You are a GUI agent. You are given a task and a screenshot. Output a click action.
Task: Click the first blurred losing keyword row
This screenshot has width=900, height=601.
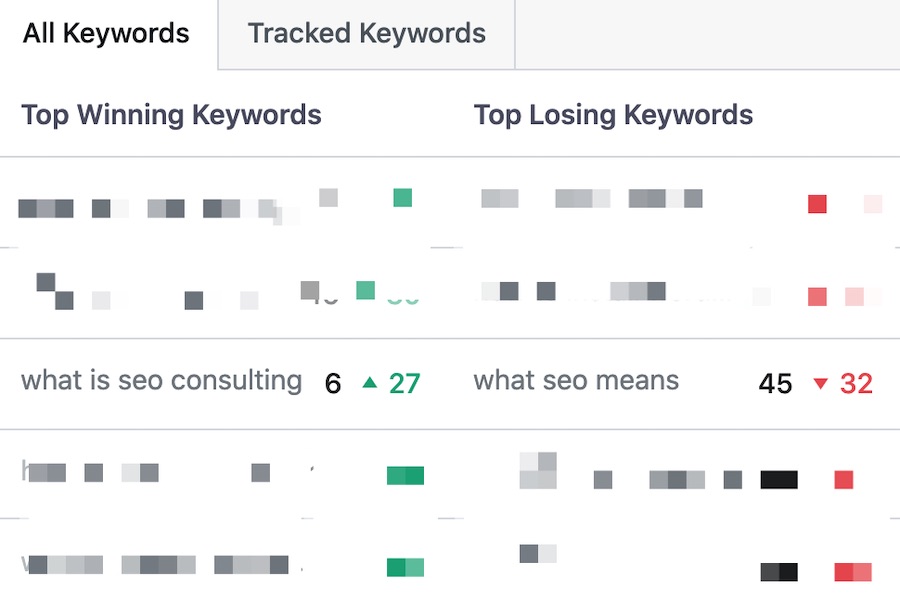(x=681, y=202)
